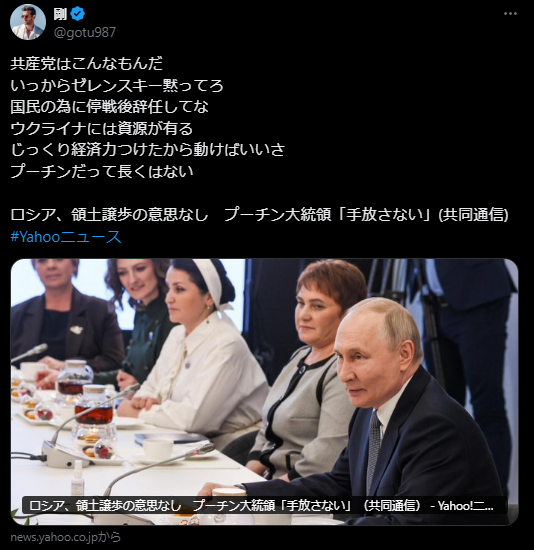Open the profile avatar of user 剛
Image resolution: width=534 pixels, height=550 pixels.
click(28, 22)
